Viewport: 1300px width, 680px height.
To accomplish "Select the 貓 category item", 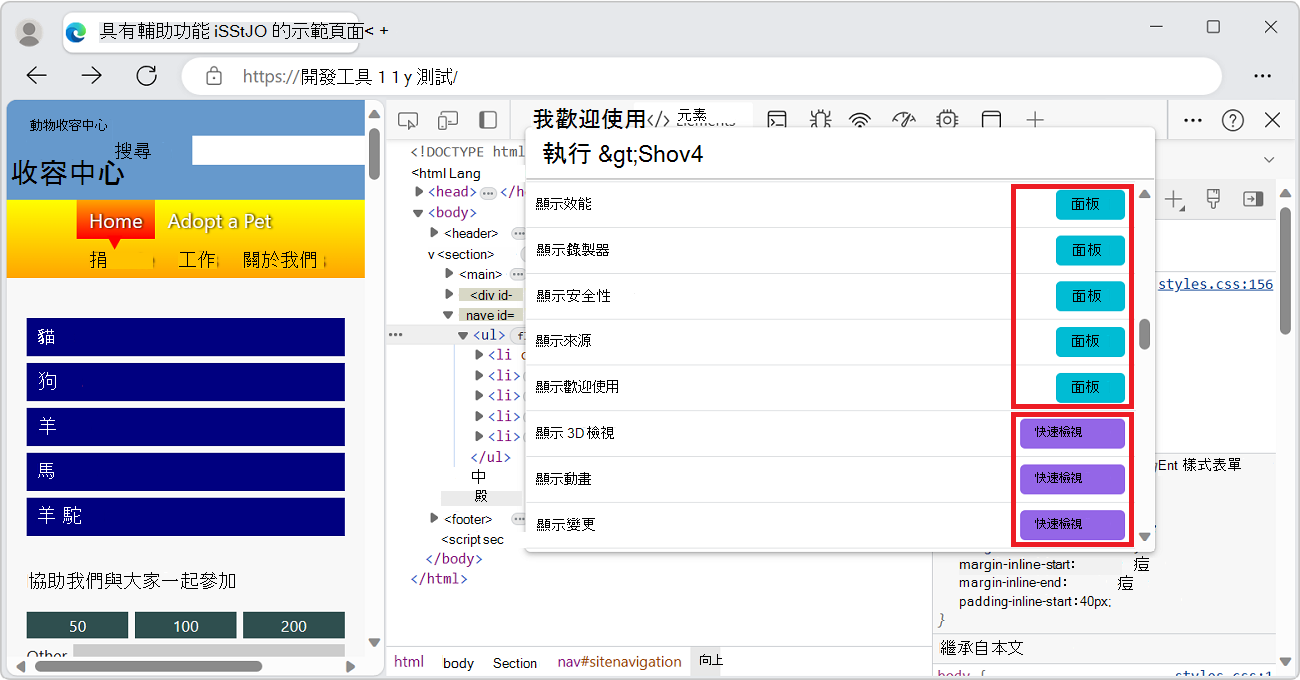I will coord(186,337).
